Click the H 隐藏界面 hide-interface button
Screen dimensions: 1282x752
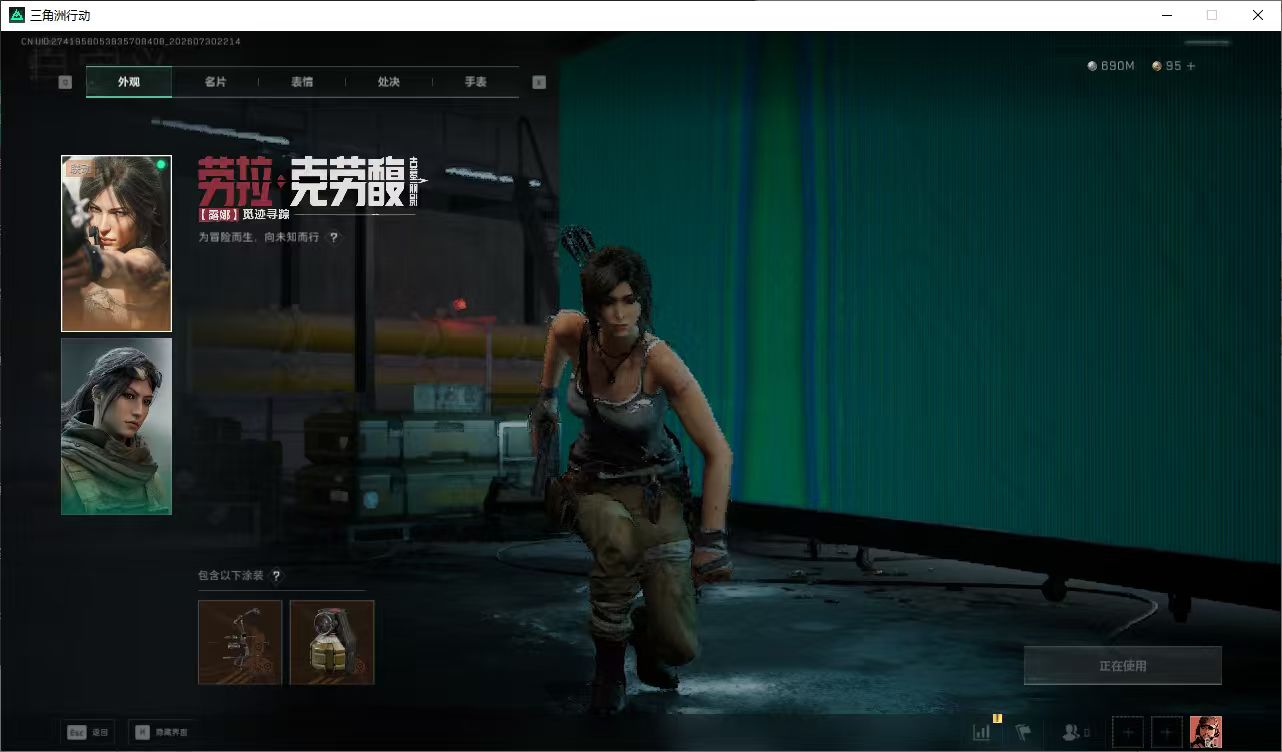(x=163, y=732)
